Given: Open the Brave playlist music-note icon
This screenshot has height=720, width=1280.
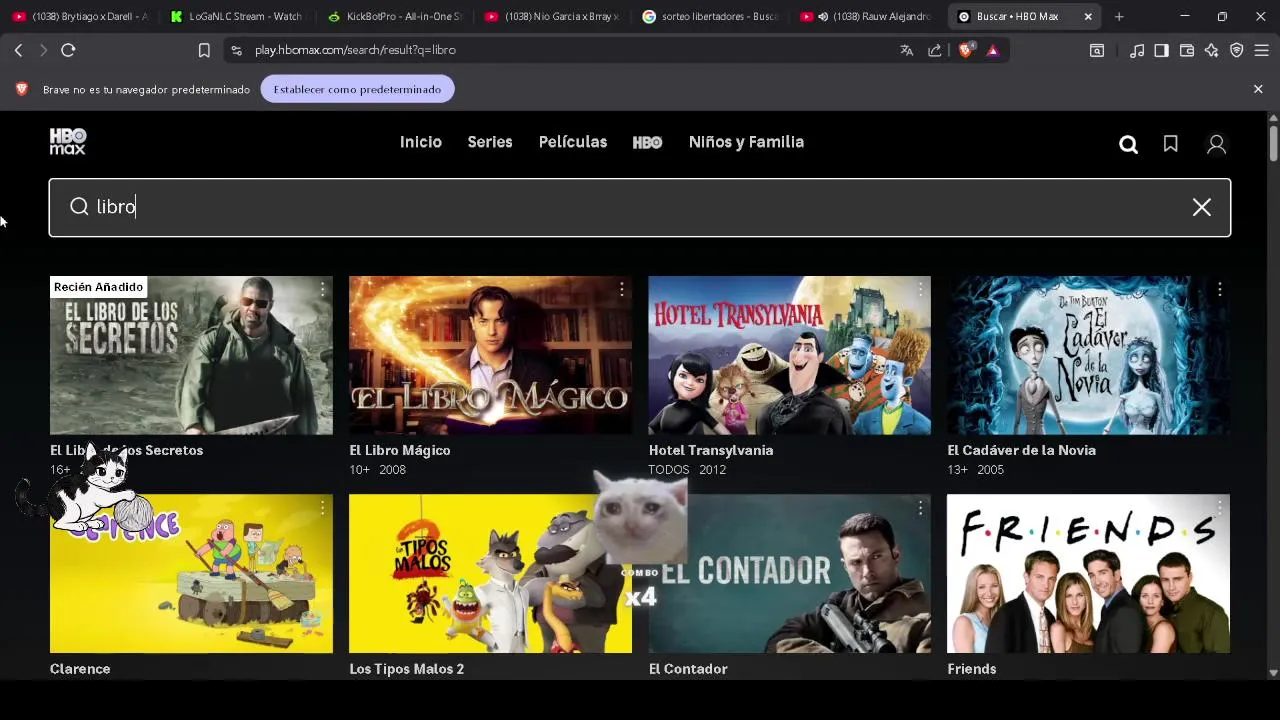Looking at the screenshot, I should coord(1136,50).
